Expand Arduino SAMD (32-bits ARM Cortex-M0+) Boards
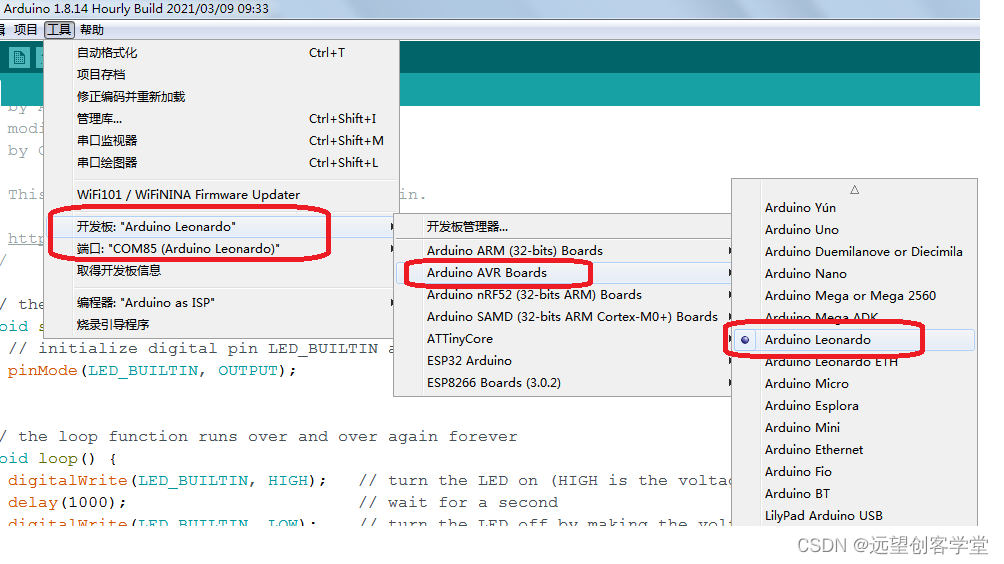 tap(563, 317)
